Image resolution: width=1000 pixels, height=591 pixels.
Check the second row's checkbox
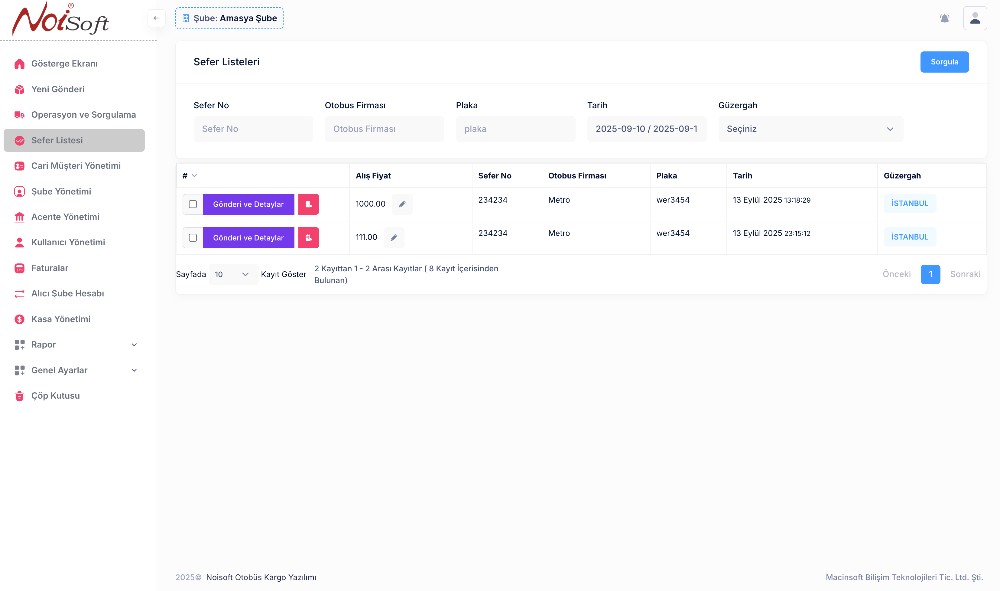pyautogui.click(x=193, y=238)
